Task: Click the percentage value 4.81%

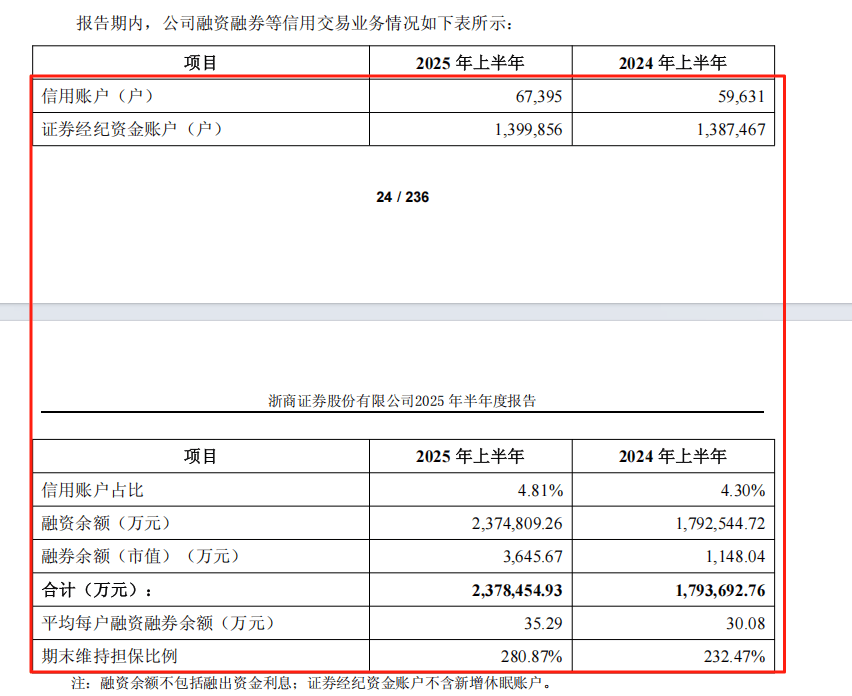Action: tap(540, 490)
